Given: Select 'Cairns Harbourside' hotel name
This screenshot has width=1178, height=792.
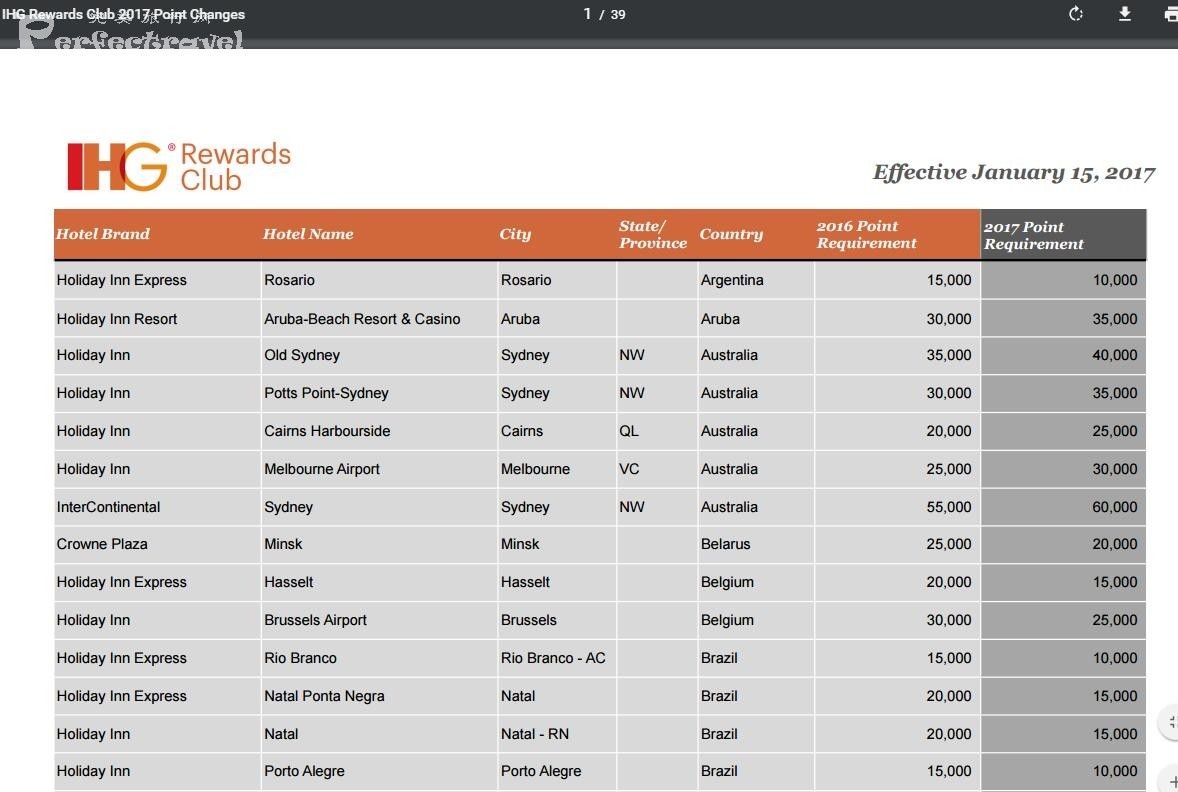Looking at the screenshot, I should [327, 431].
